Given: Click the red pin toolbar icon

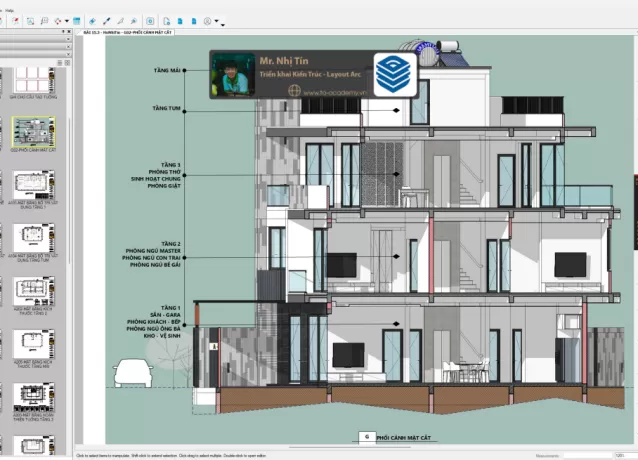Looking at the screenshot, I should point(16,21).
